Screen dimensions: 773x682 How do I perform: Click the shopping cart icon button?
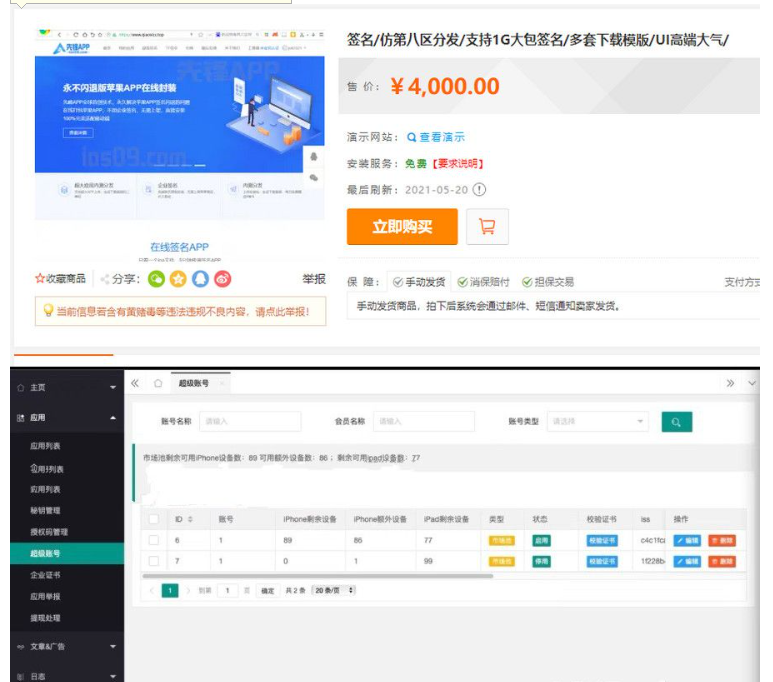coord(487,227)
